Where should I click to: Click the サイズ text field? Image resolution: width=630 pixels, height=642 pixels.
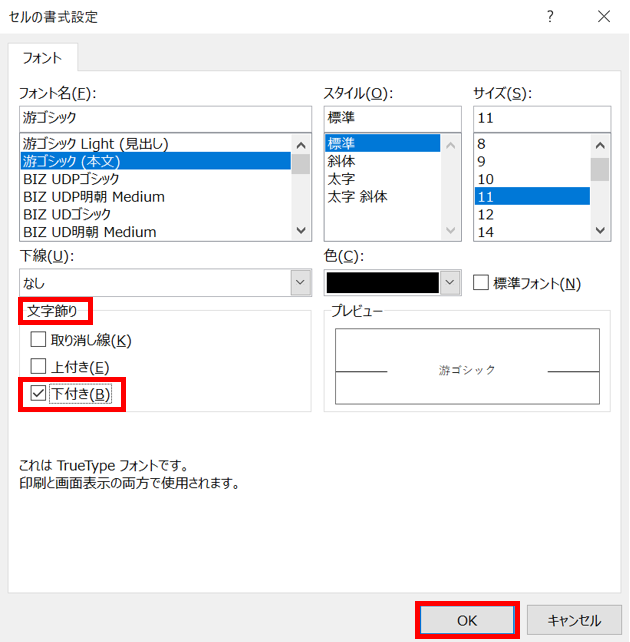click(x=542, y=118)
